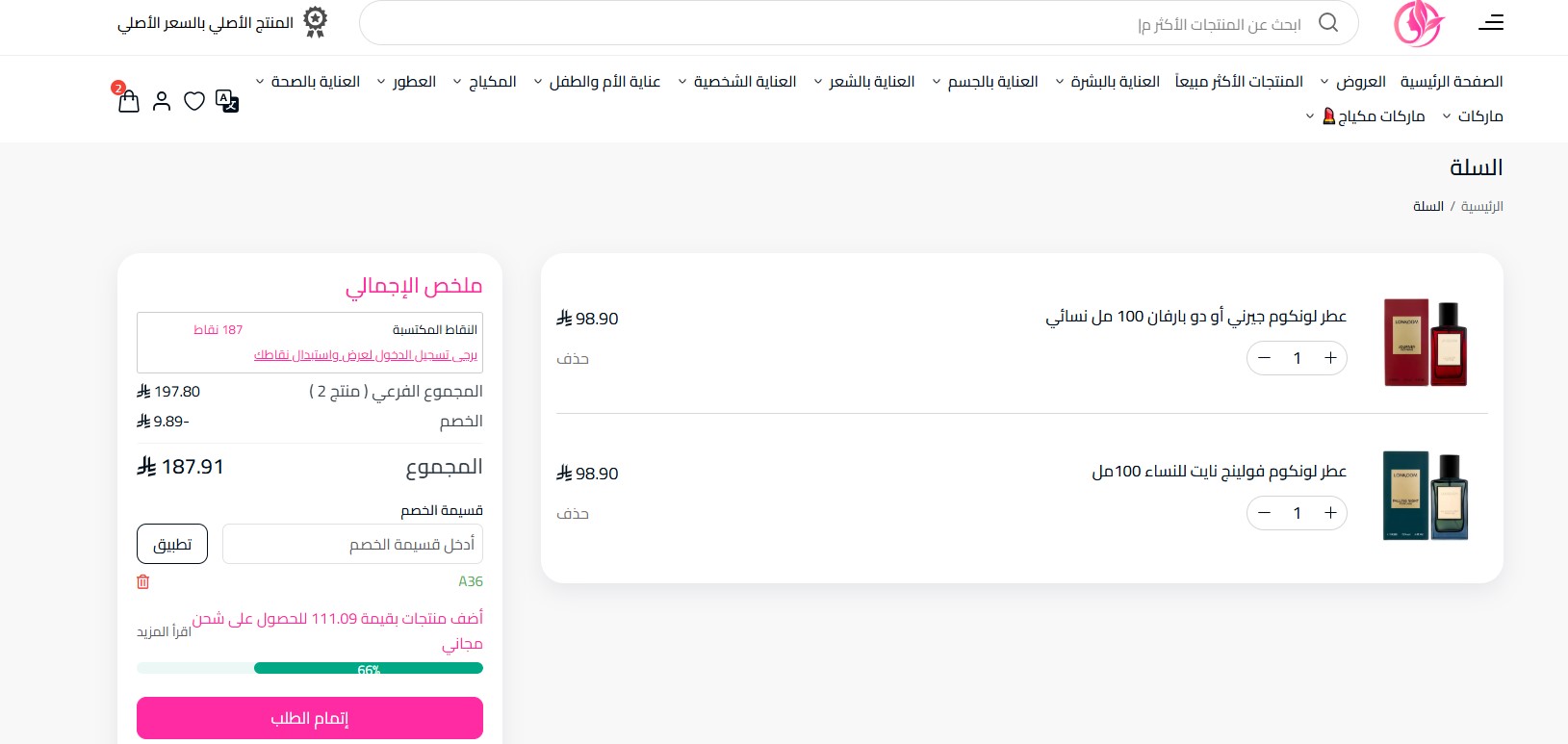The image size is (1568, 744).
Task: Open the wishlist heart icon
Action: point(194,101)
